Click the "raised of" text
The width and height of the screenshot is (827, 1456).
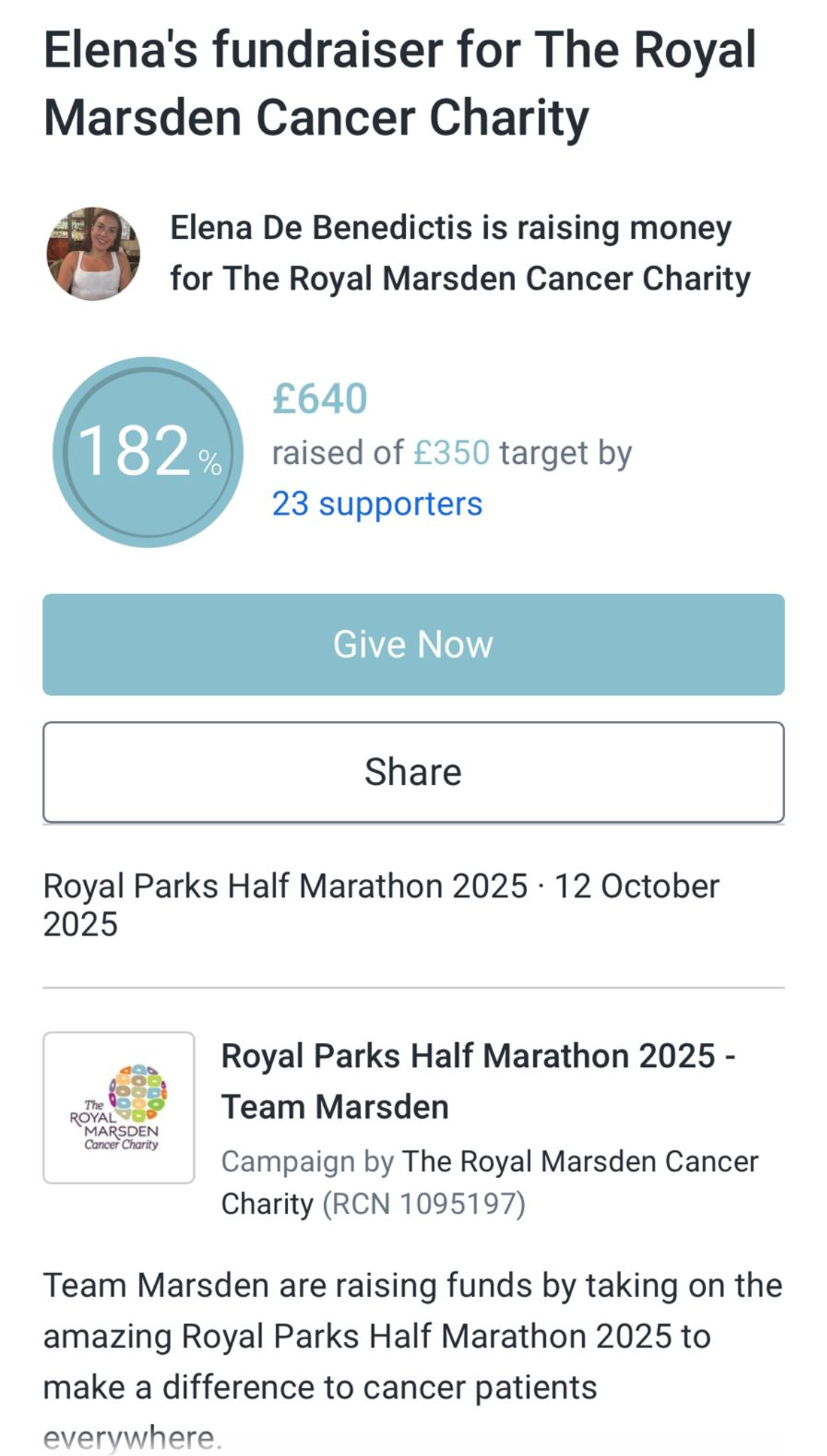(x=337, y=453)
